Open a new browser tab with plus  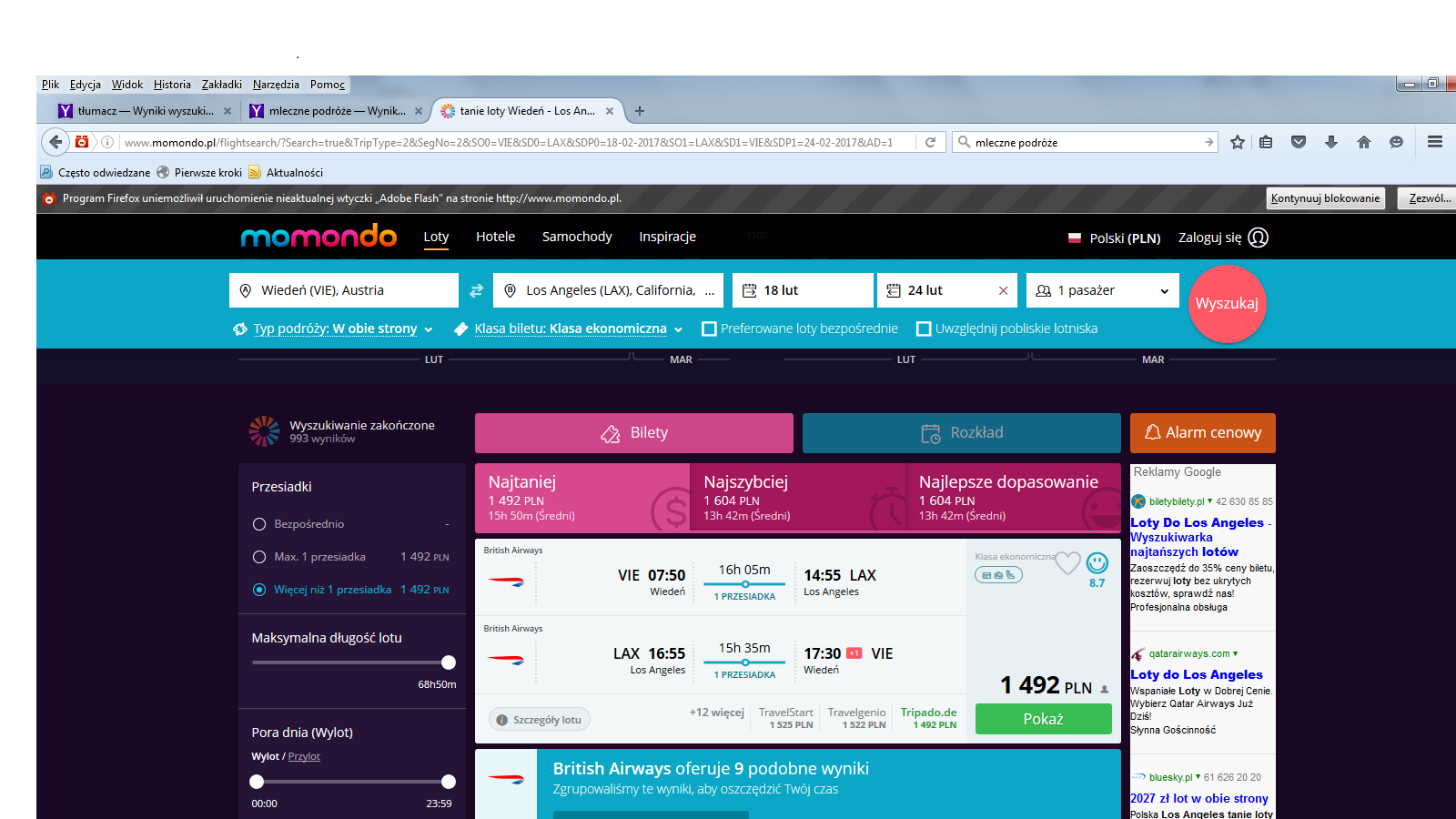[640, 111]
